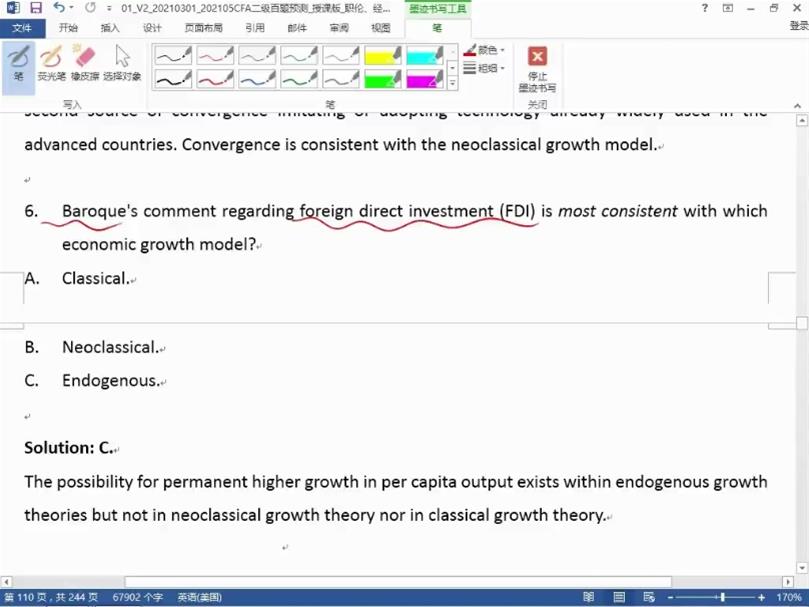The width and height of the screenshot is (809, 607).
Task: Activate the Select Objects (选择对象) tool
Action: 122,63
